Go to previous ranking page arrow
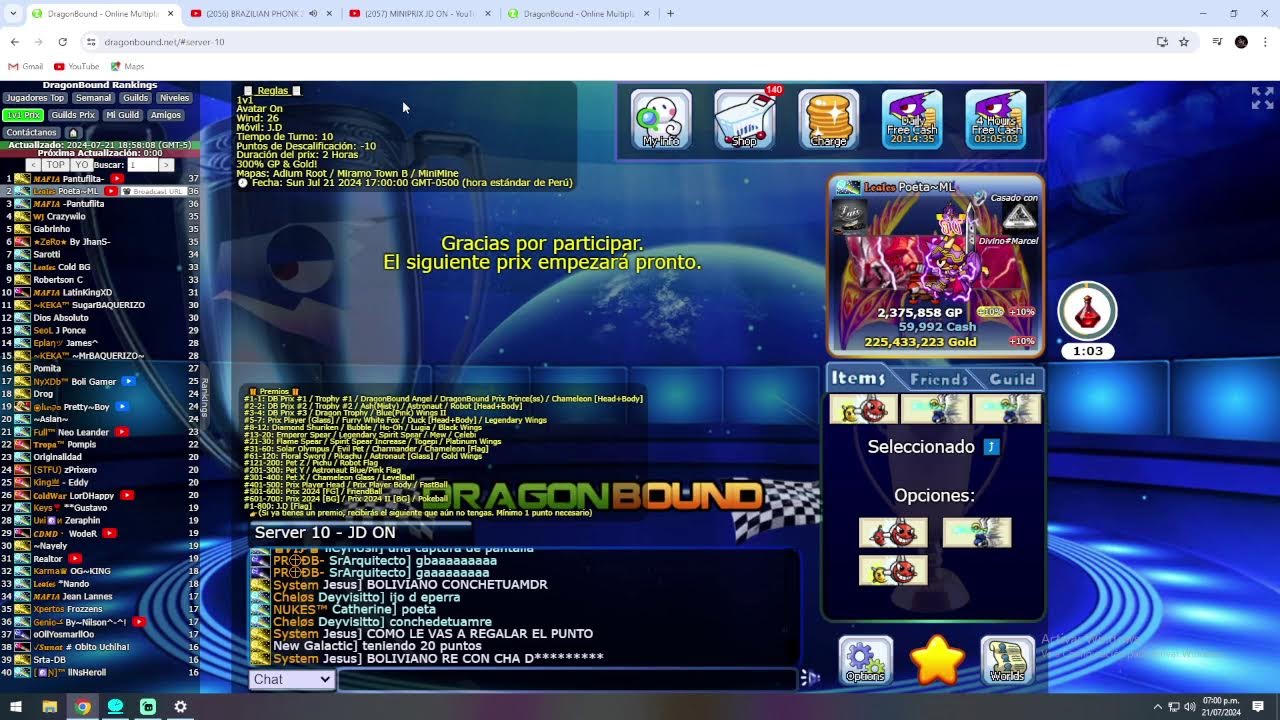Viewport: 1280px width, 720px height. click(33, 165)
